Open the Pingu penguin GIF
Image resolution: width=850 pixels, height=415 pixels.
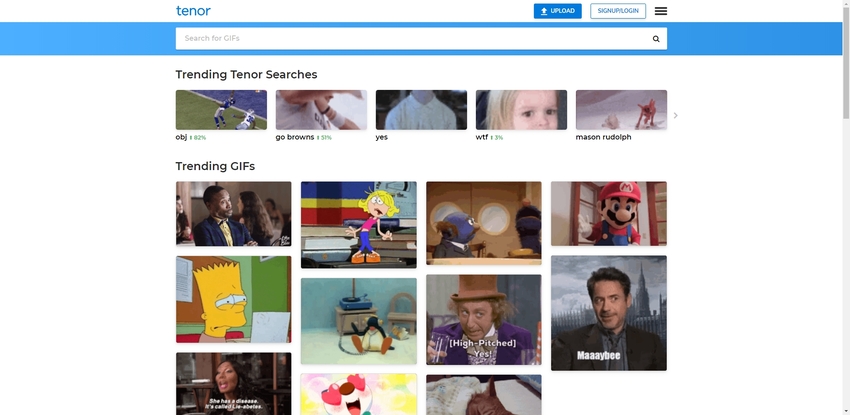(358, 320)
